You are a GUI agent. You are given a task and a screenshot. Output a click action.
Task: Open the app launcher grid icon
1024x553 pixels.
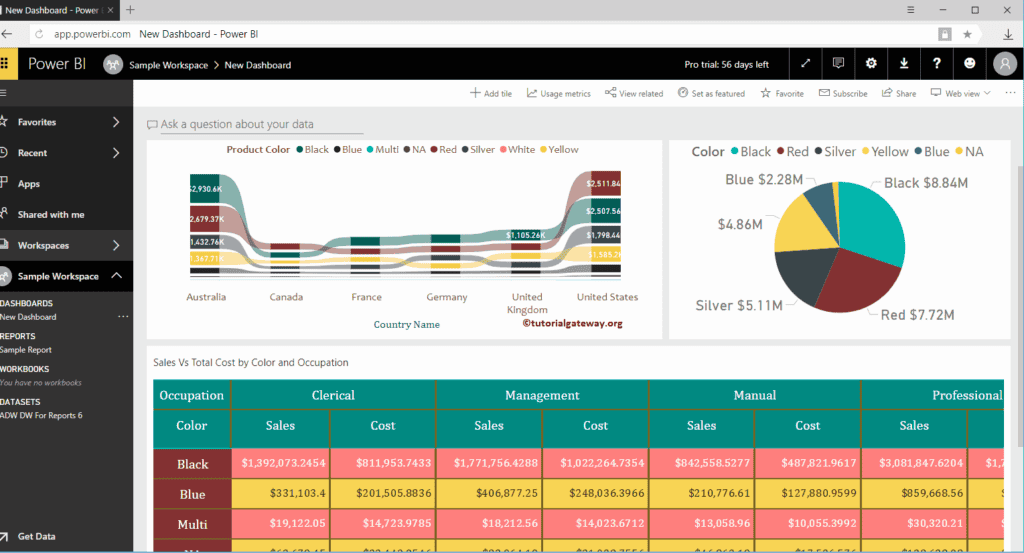[5, 64]
